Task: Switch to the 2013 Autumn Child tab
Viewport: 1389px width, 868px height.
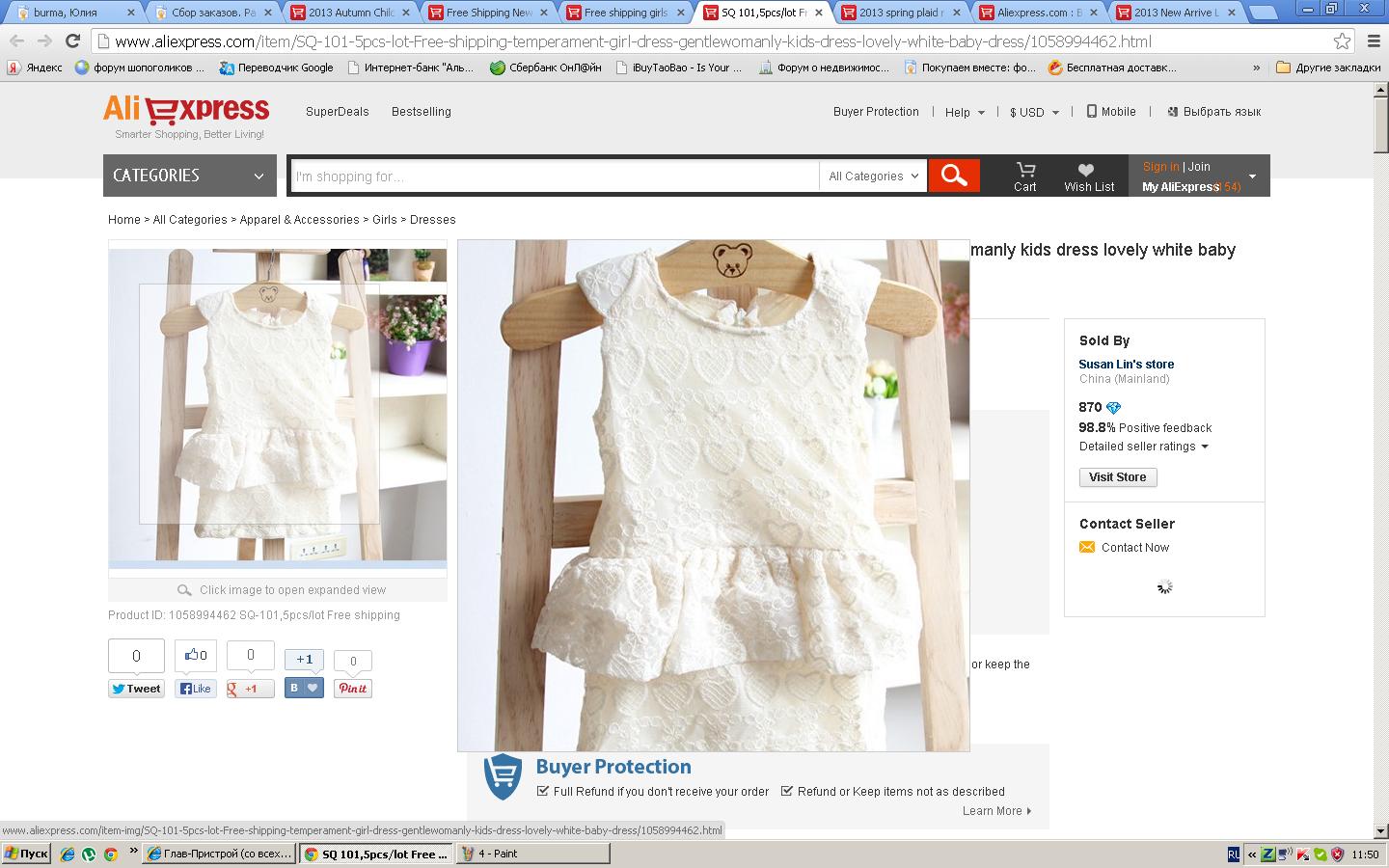Action: [352, 13]
